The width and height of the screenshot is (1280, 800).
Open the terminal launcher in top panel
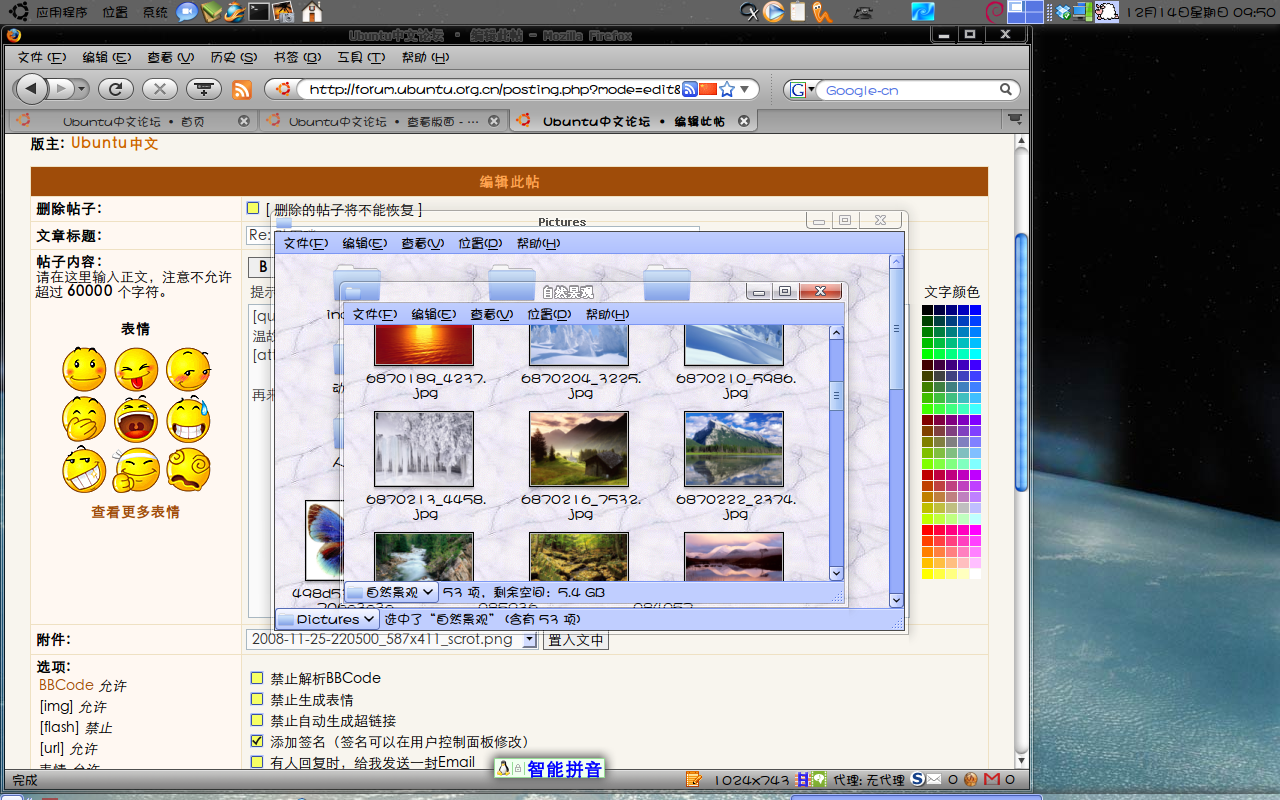(x=259, y=12)
